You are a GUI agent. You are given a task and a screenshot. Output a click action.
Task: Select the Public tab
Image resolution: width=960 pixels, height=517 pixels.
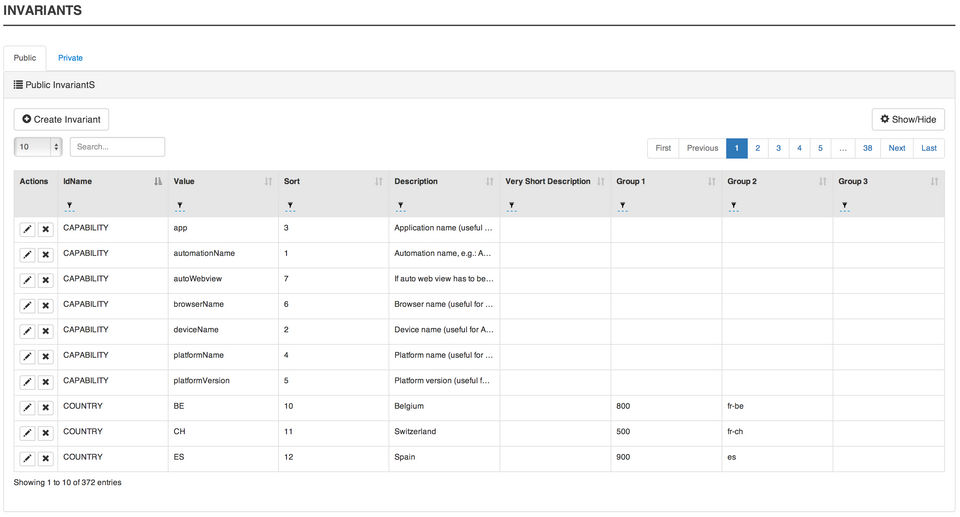25,58
